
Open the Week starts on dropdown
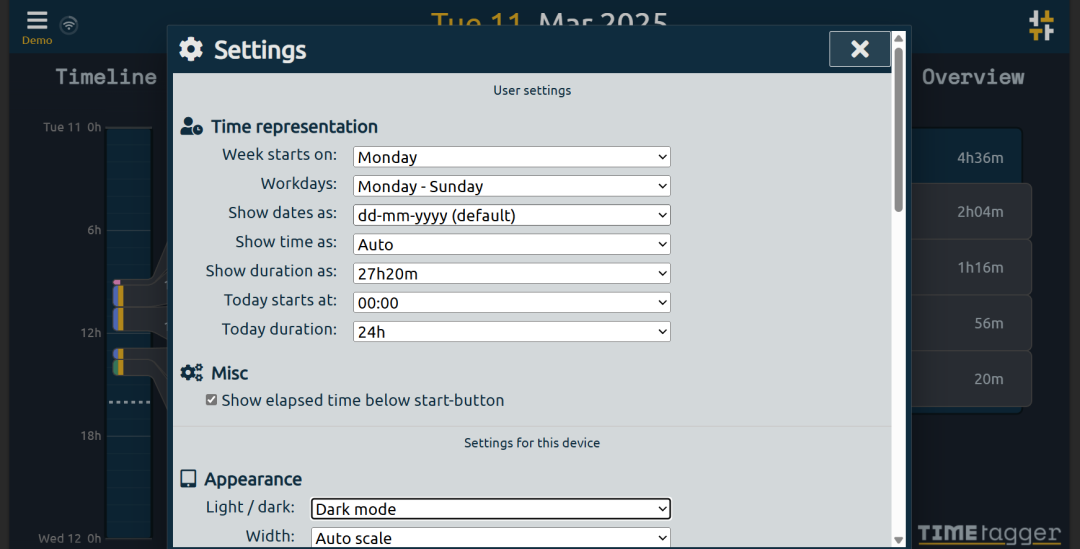pos(512,157)
